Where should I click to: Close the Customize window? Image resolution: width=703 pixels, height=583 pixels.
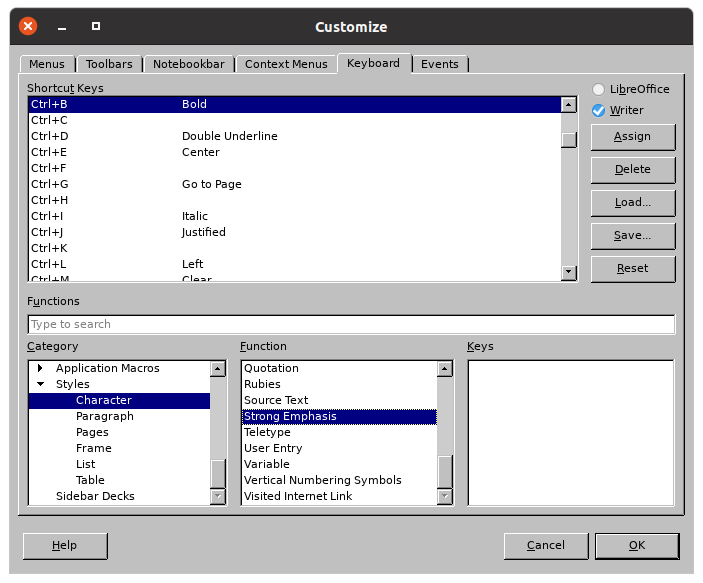click(28, 26)
